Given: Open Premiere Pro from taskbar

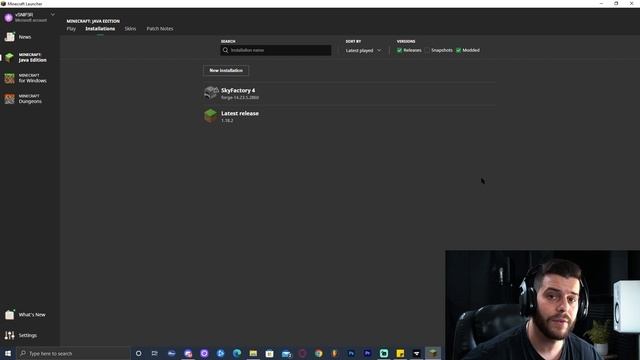Looking at the screenshot, I should (367, 353).
